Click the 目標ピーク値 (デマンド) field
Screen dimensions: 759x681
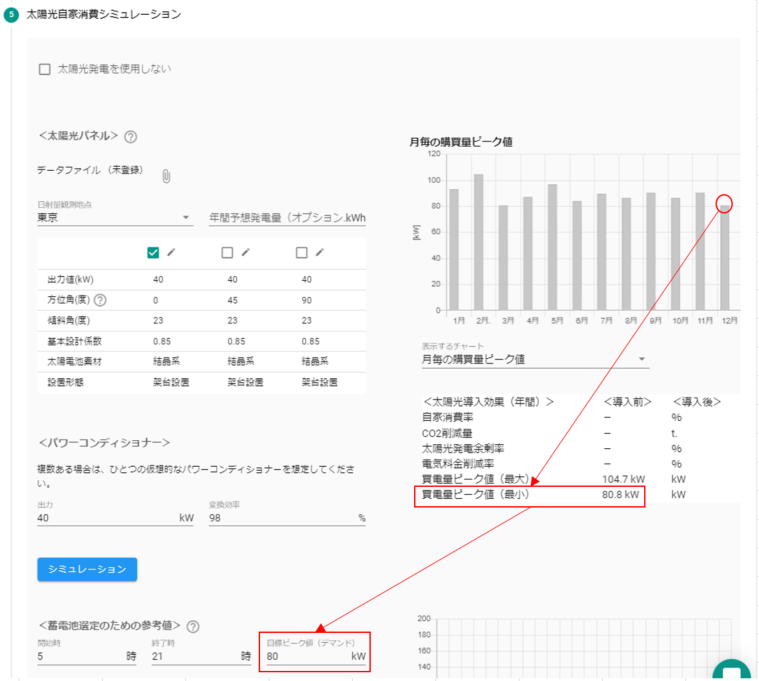[305, 657]
